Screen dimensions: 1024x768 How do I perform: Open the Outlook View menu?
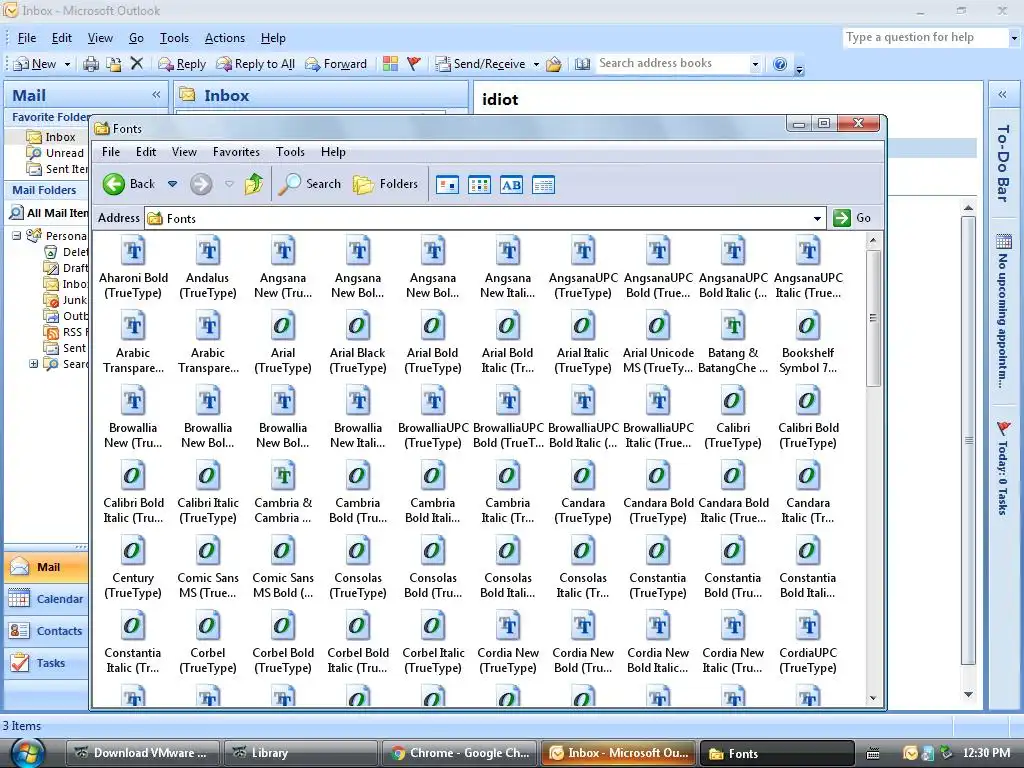click(100, 38)
